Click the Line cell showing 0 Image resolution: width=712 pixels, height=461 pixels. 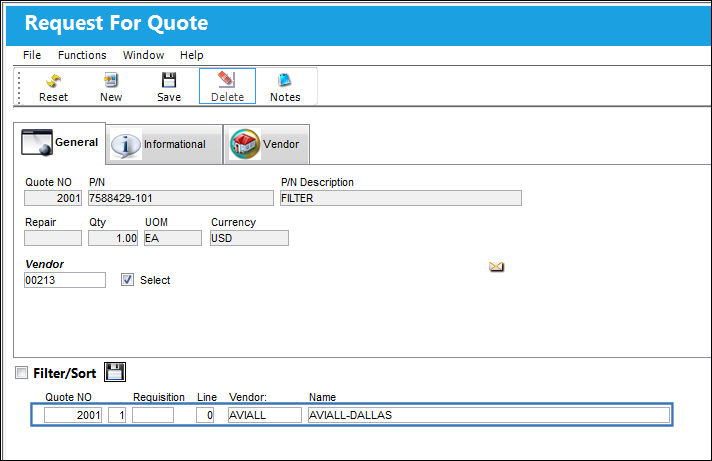(205, 415)
